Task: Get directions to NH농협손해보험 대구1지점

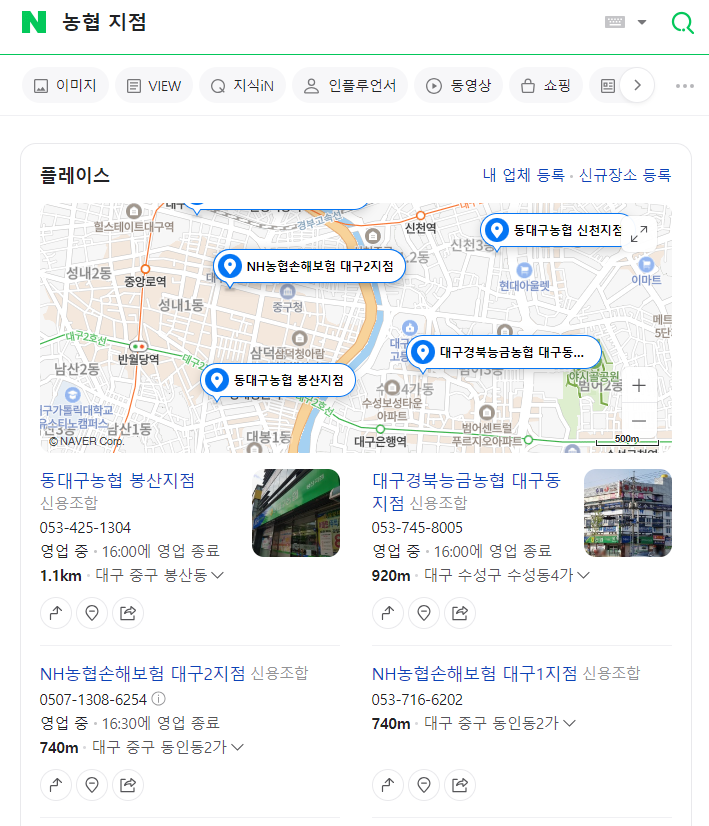Action: click(x=388, y=785)
